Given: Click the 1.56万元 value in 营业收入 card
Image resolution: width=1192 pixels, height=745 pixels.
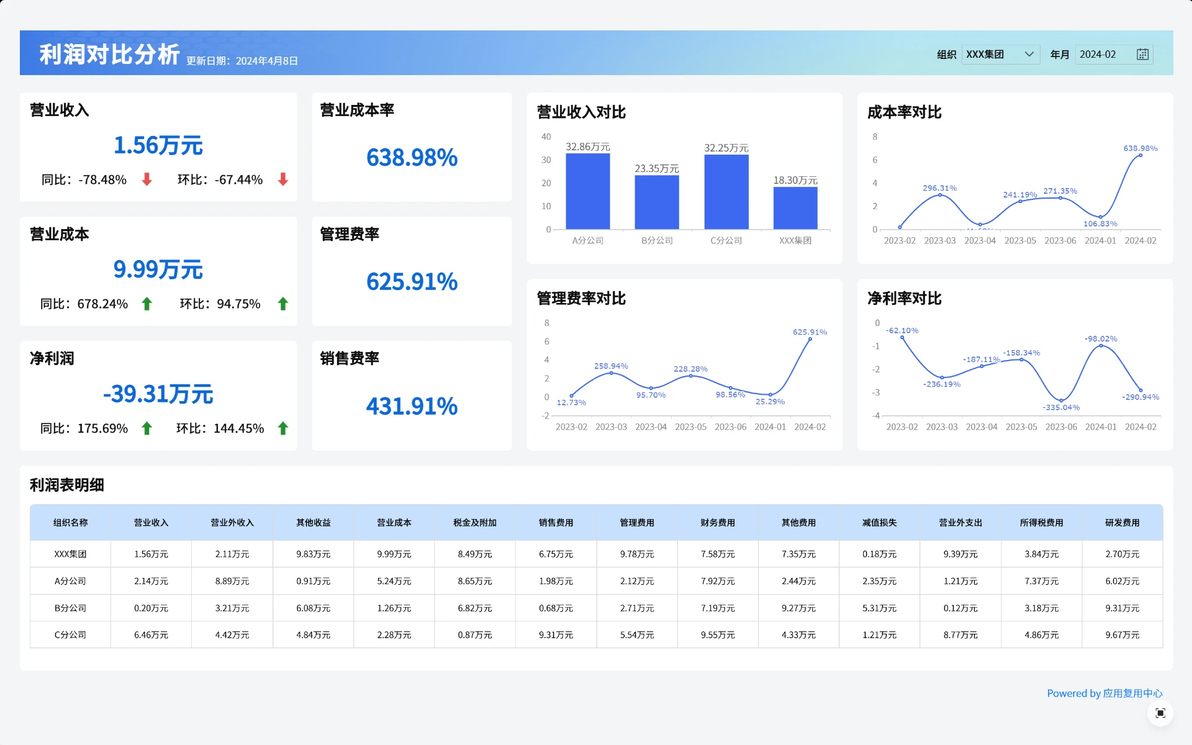Looking at the screenshot, I should pyautogui.click(x=158, y=145).
